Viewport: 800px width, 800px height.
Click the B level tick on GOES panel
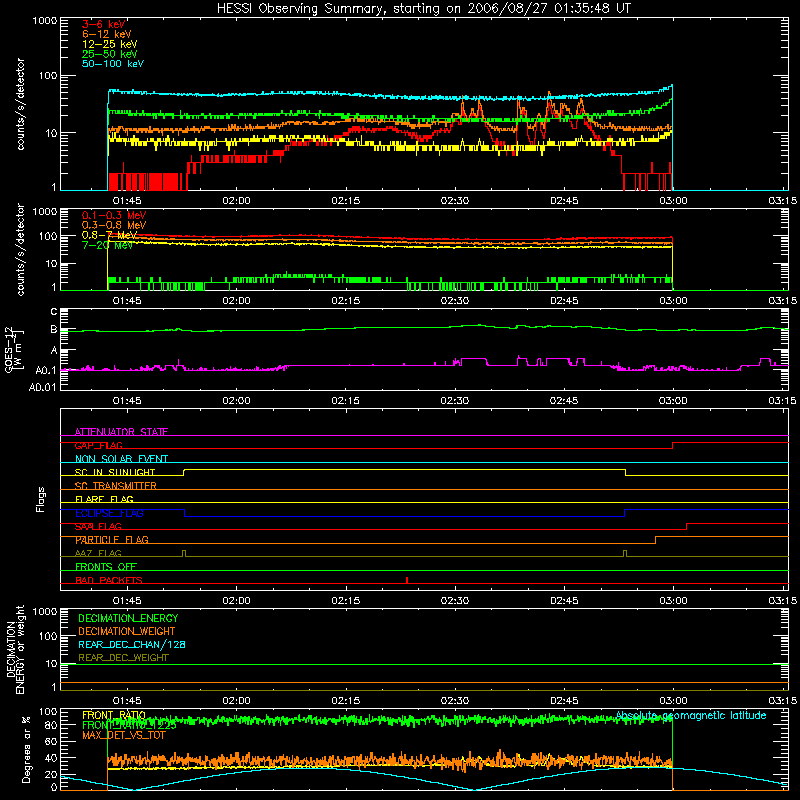[54, 330]
